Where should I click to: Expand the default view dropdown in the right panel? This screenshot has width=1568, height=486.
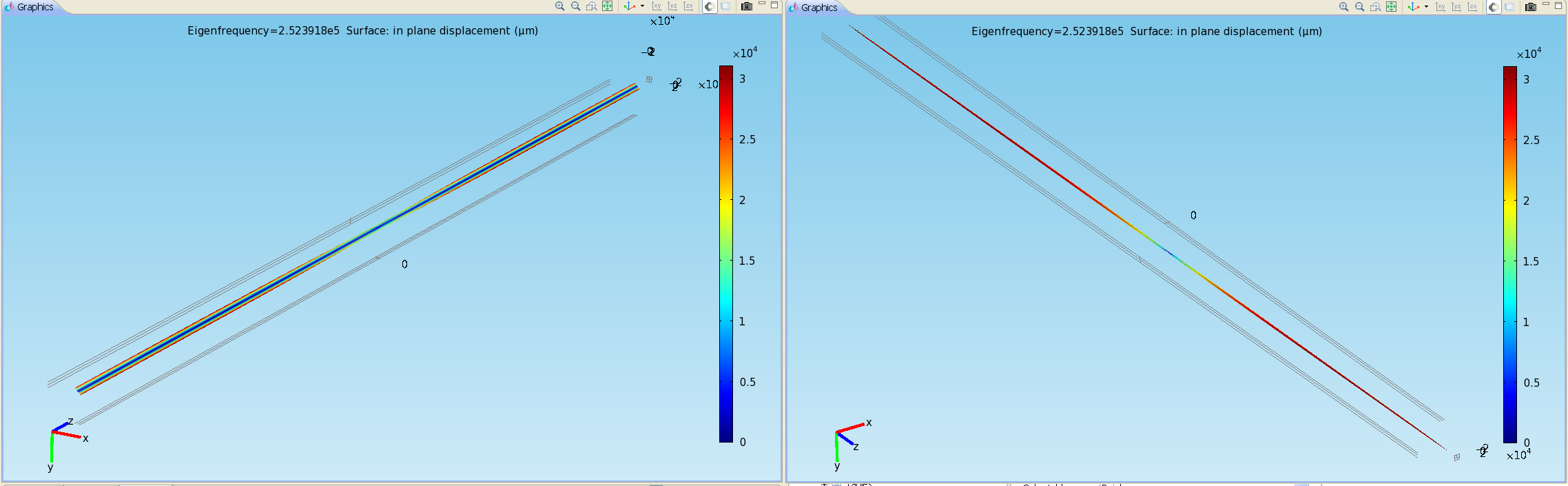1426,7
